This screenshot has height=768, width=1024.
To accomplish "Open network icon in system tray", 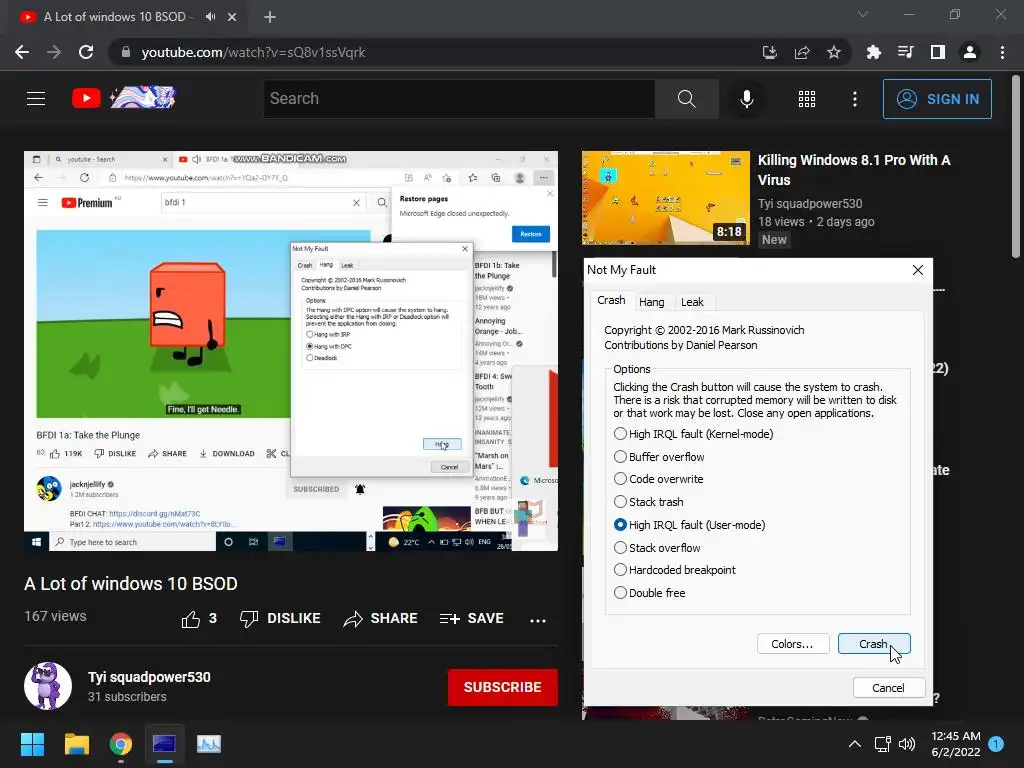I will tap(883, 744).
